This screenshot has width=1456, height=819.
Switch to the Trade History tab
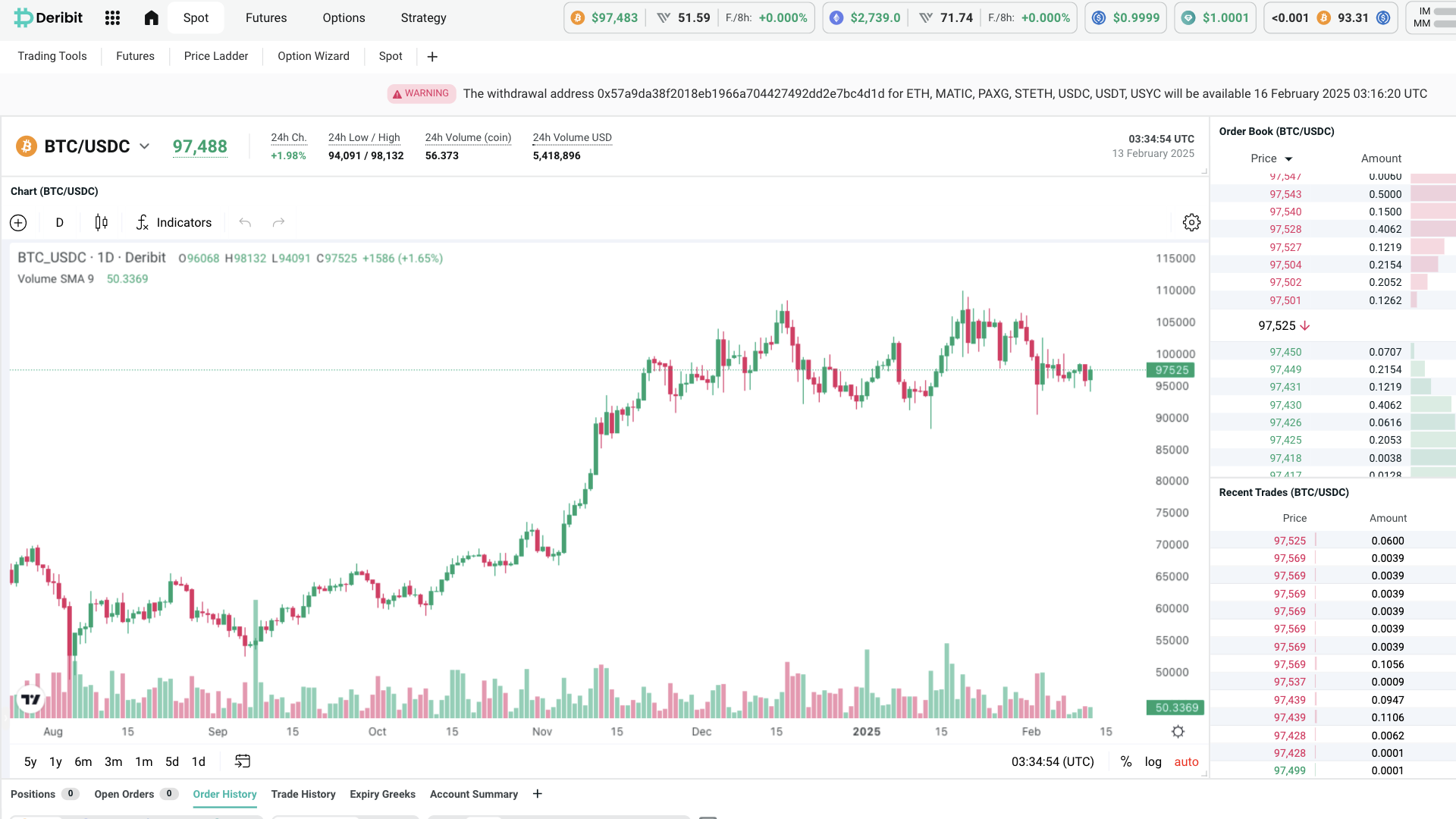[303, 794]
